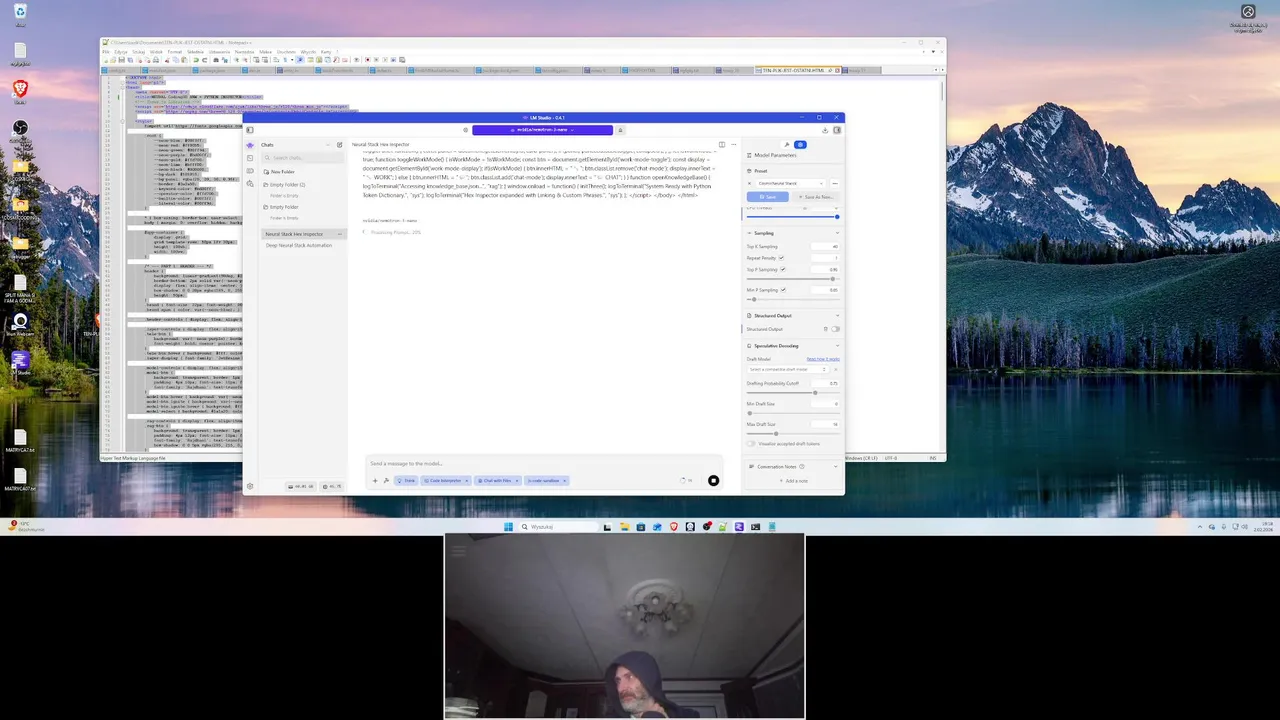This screenshot has width=1280, height=720.
Task: Toggle the Top P Sampling checkbox
Action: click(x=783, y=269)
